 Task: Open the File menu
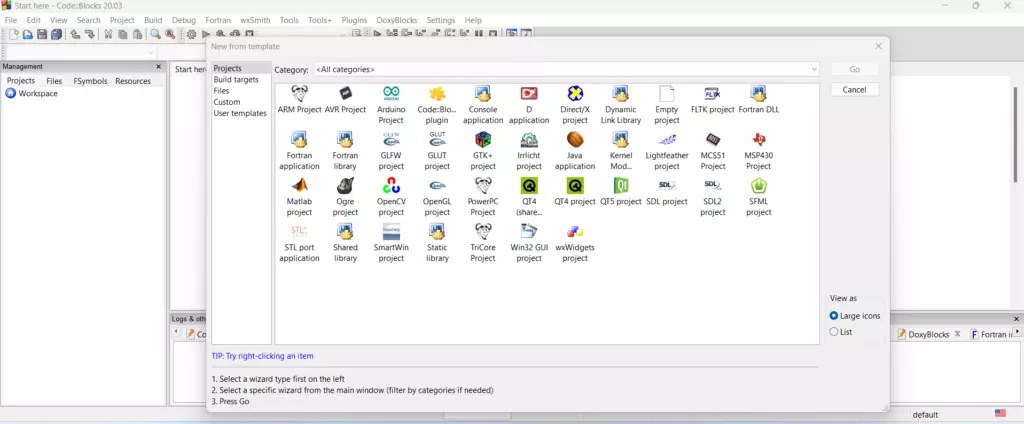pyautogui.click(x=10, y=20)
